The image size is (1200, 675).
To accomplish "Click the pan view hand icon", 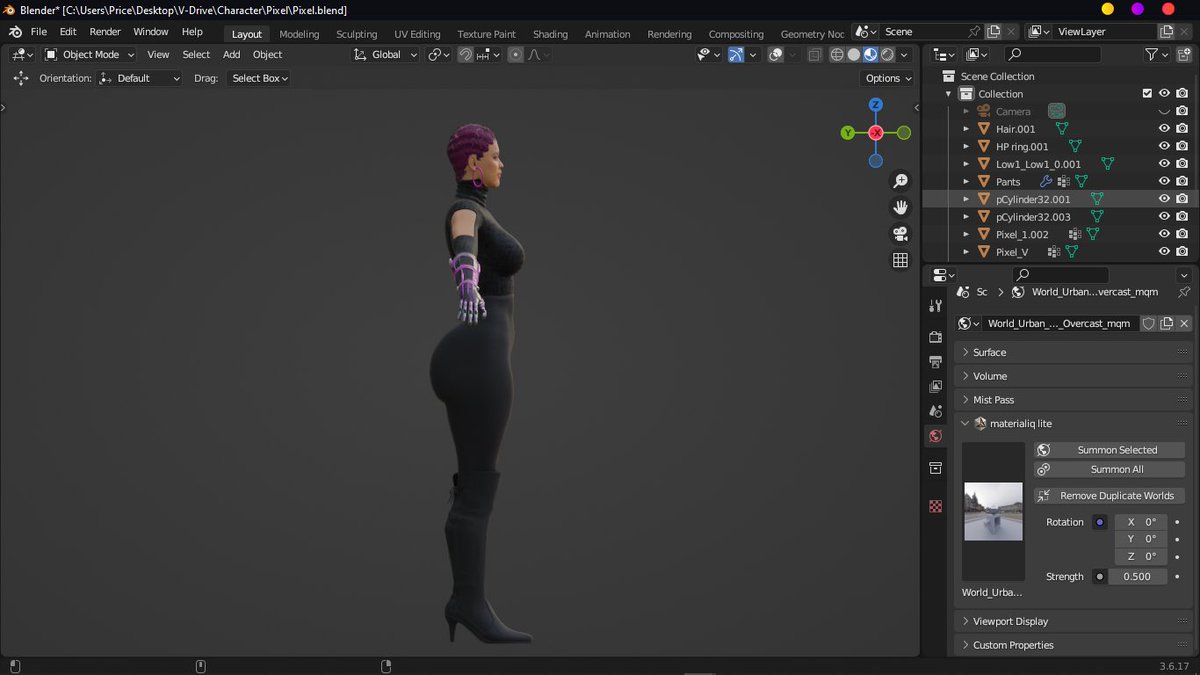I will (900, 207).
